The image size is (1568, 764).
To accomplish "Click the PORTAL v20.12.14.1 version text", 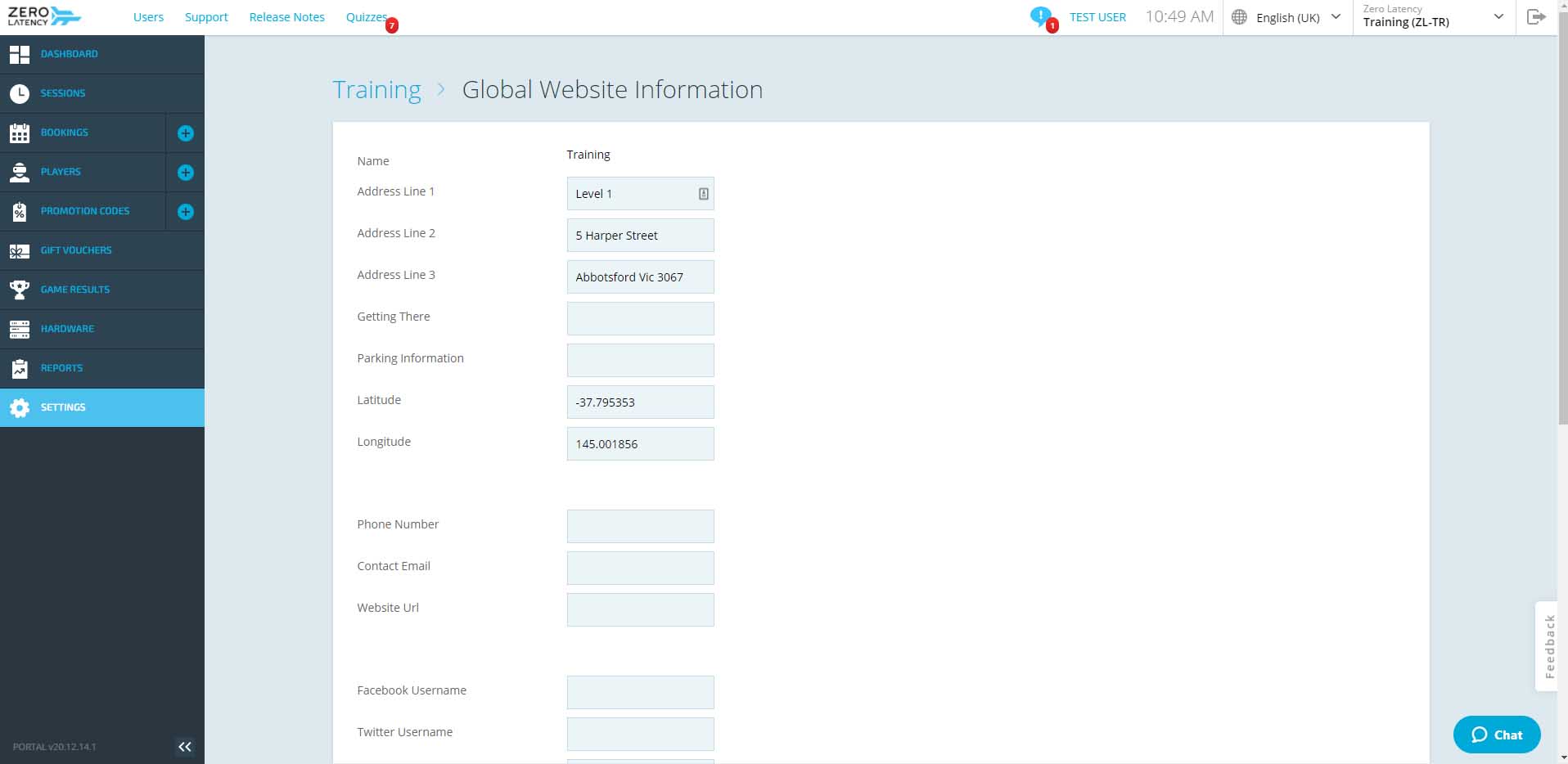I will point(54,747).
